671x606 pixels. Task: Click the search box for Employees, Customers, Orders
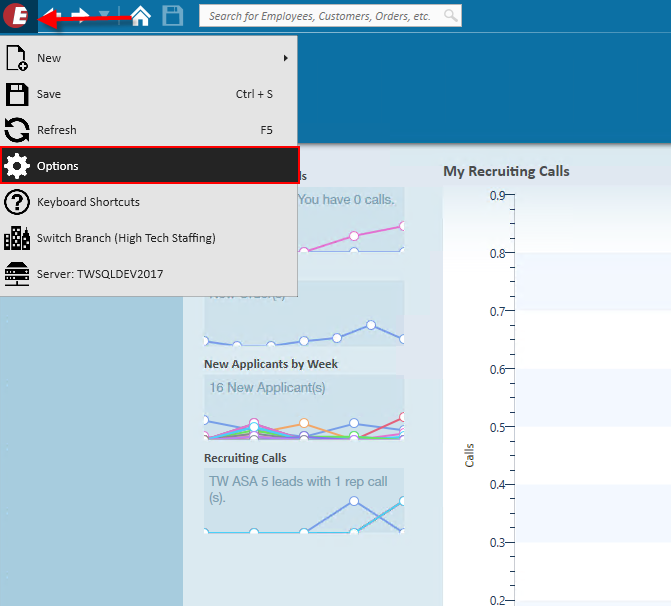[x=330, y=16]
